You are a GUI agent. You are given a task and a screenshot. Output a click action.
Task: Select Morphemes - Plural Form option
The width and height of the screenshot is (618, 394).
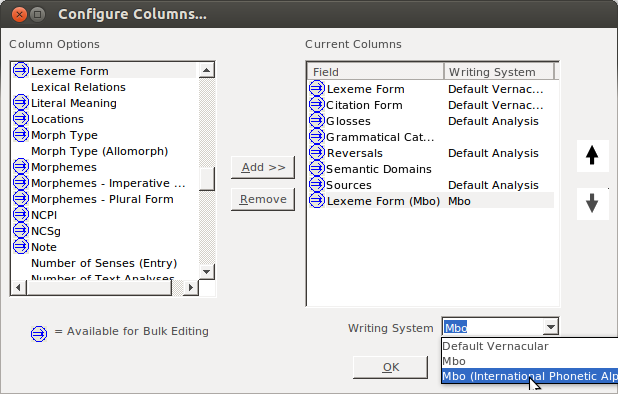pyautogui.click(x=102, y=199)
